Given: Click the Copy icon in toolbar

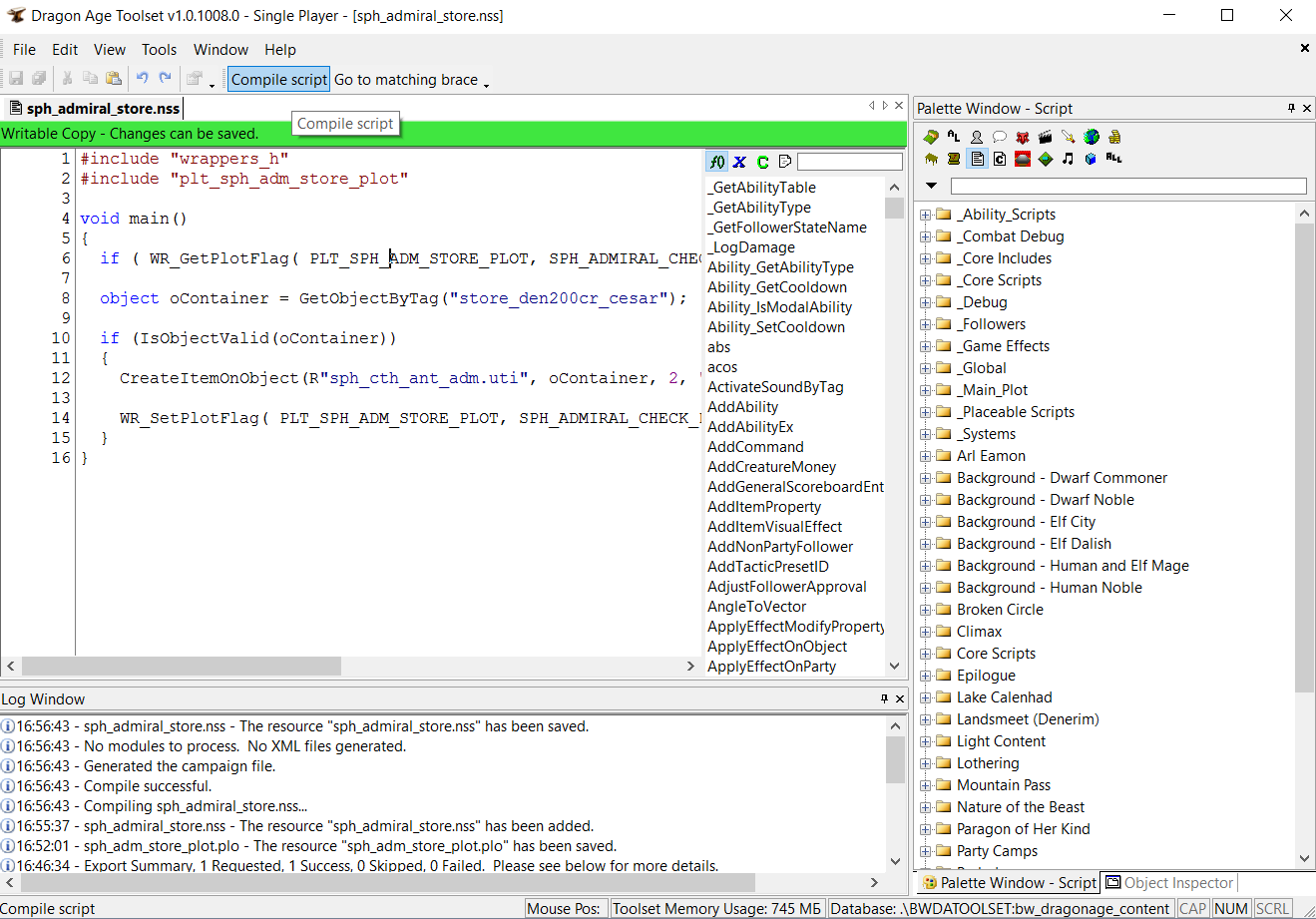Looking at the screenshot, I should [x=90, y=78].
